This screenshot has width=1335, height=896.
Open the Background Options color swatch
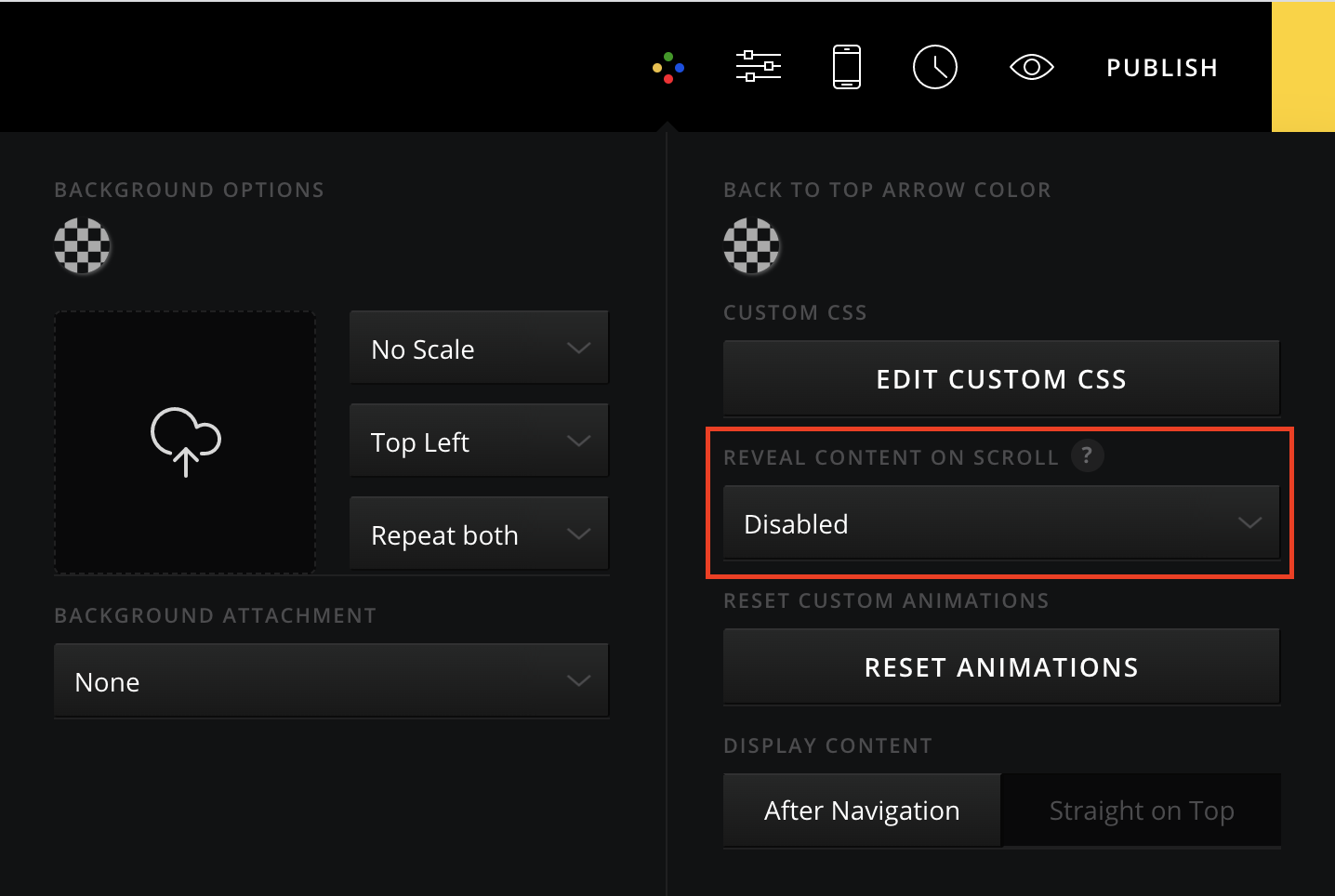[x=83, y=246]
